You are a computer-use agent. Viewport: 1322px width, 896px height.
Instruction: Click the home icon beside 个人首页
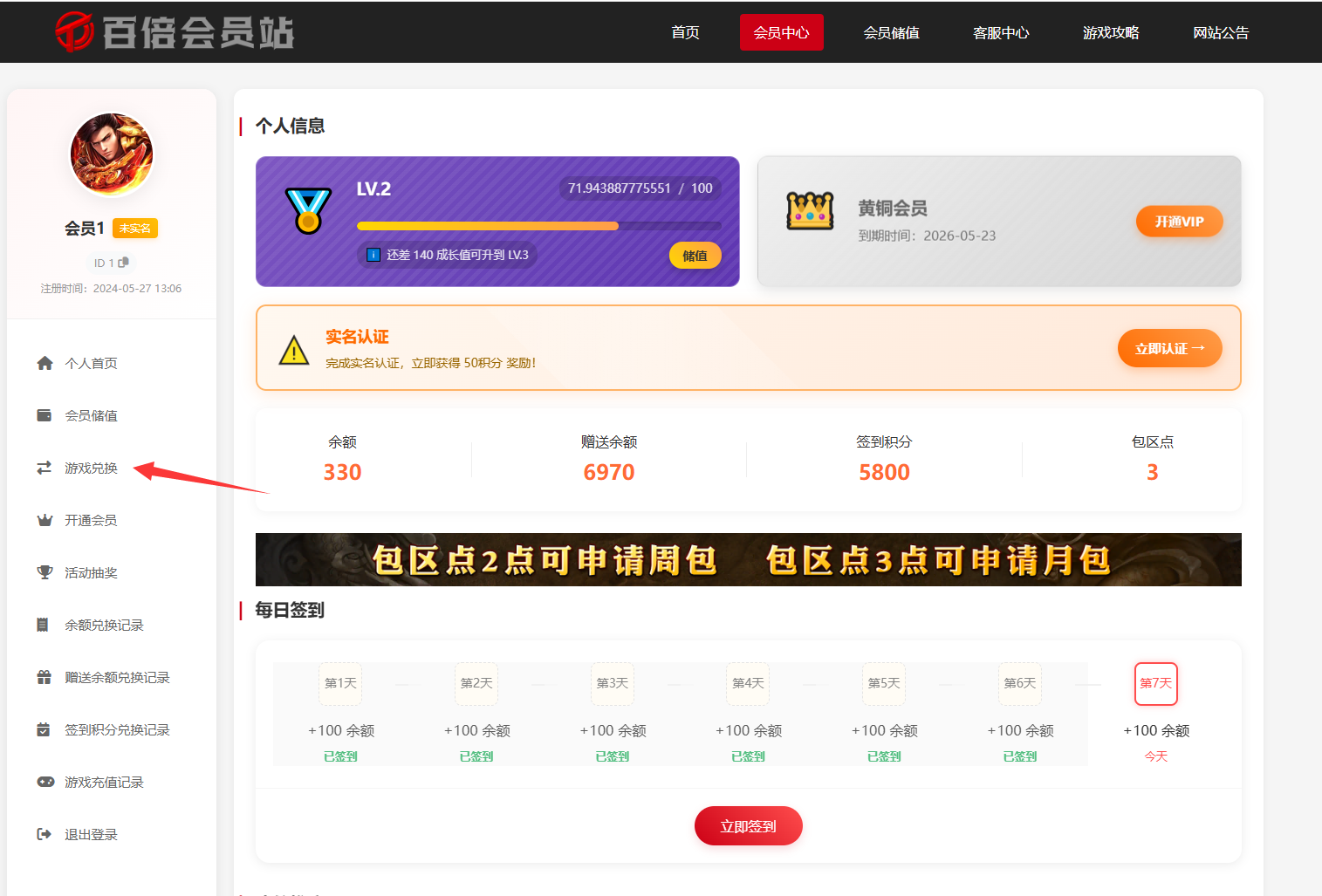pyautogui.click(x=45, y=363)
